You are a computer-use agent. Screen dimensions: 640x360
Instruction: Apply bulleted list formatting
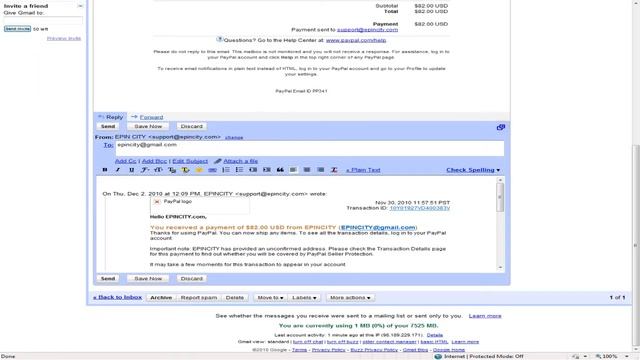(239, 170)
